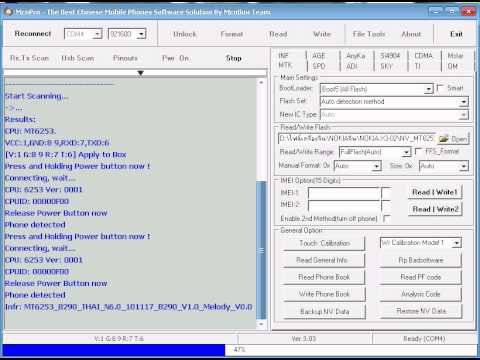The height and width of the screenshot is (360, 480).
Task: Click the Rp Badsoftware button
Action: coord(421,260)
